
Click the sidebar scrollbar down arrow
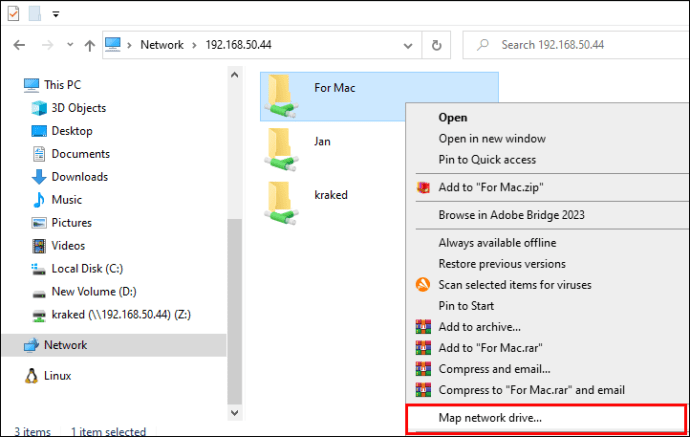[234, 411]
